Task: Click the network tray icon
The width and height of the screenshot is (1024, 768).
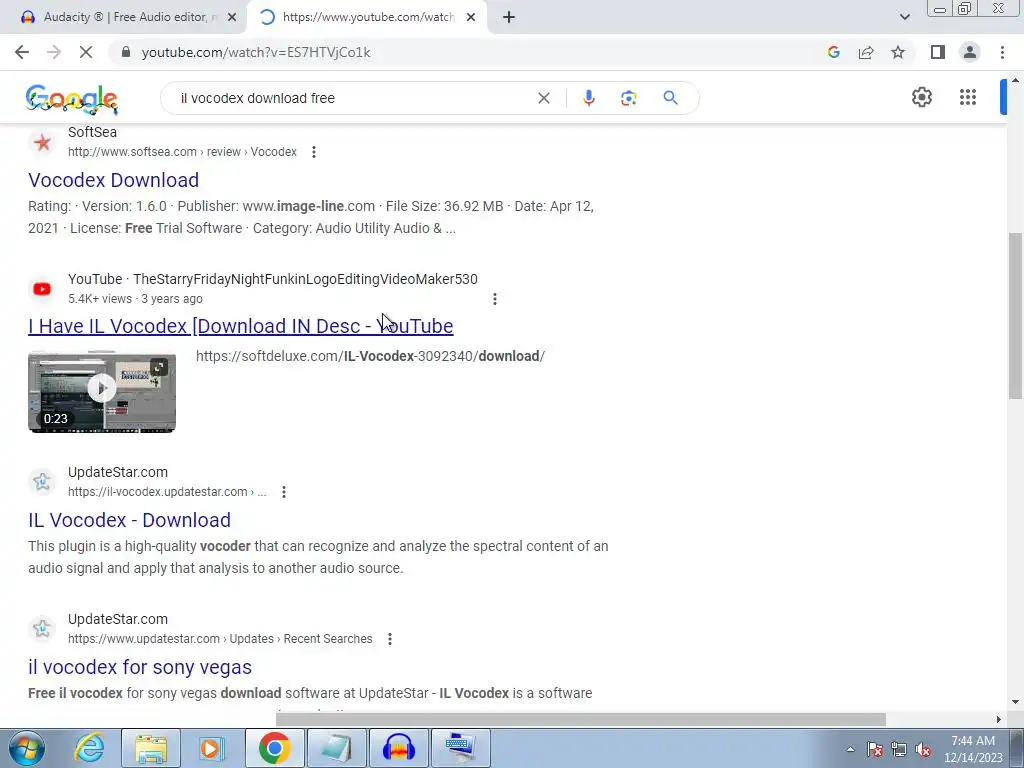Action: [x=899, y=749]
